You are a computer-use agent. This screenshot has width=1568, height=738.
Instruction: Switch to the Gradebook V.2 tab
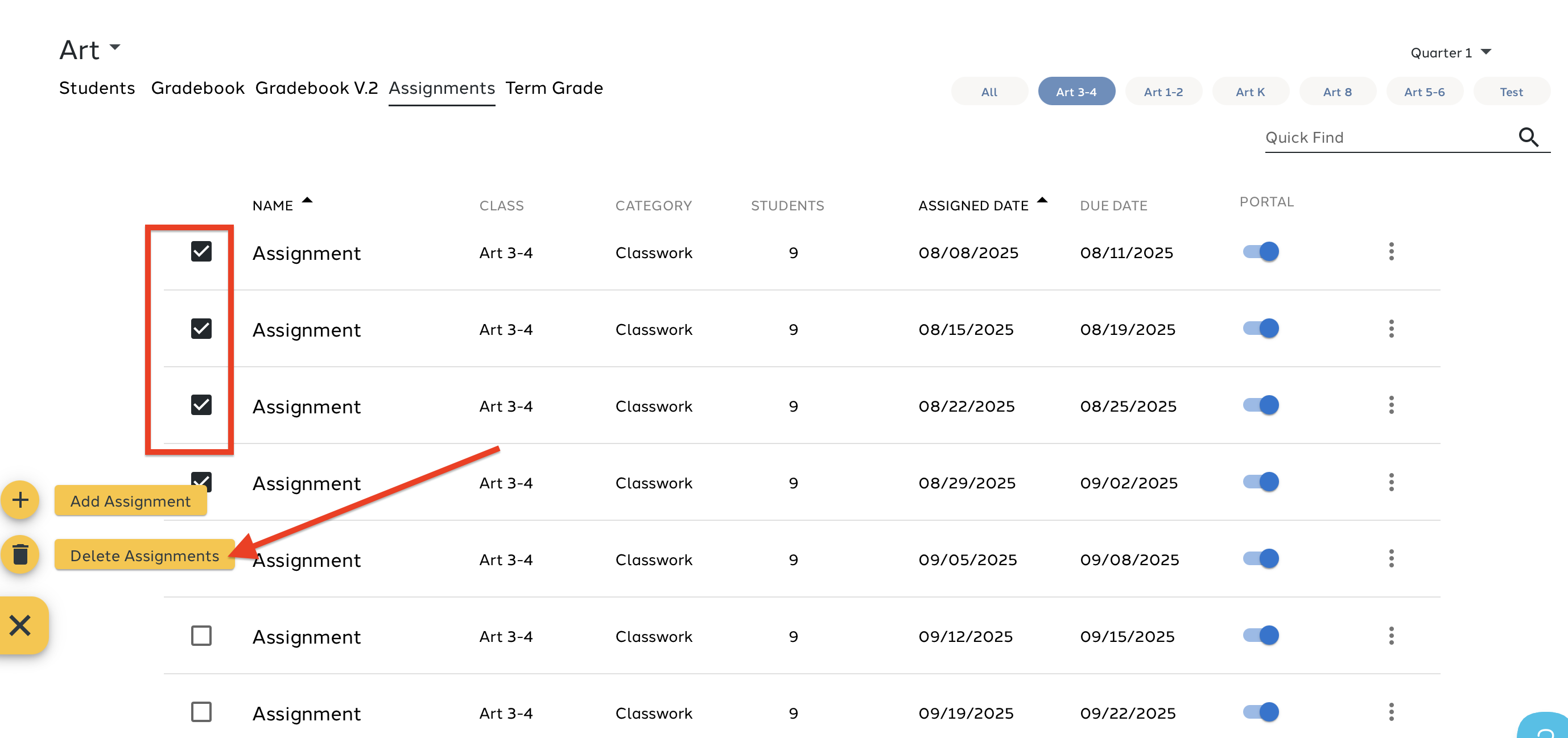[x=316, y=88]
